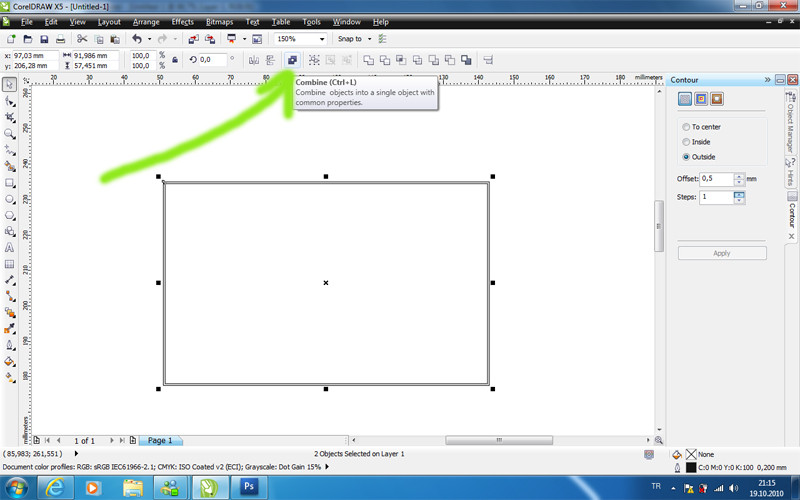Select the Ellipse tool
800x500 pixels.
click(9, 199)
